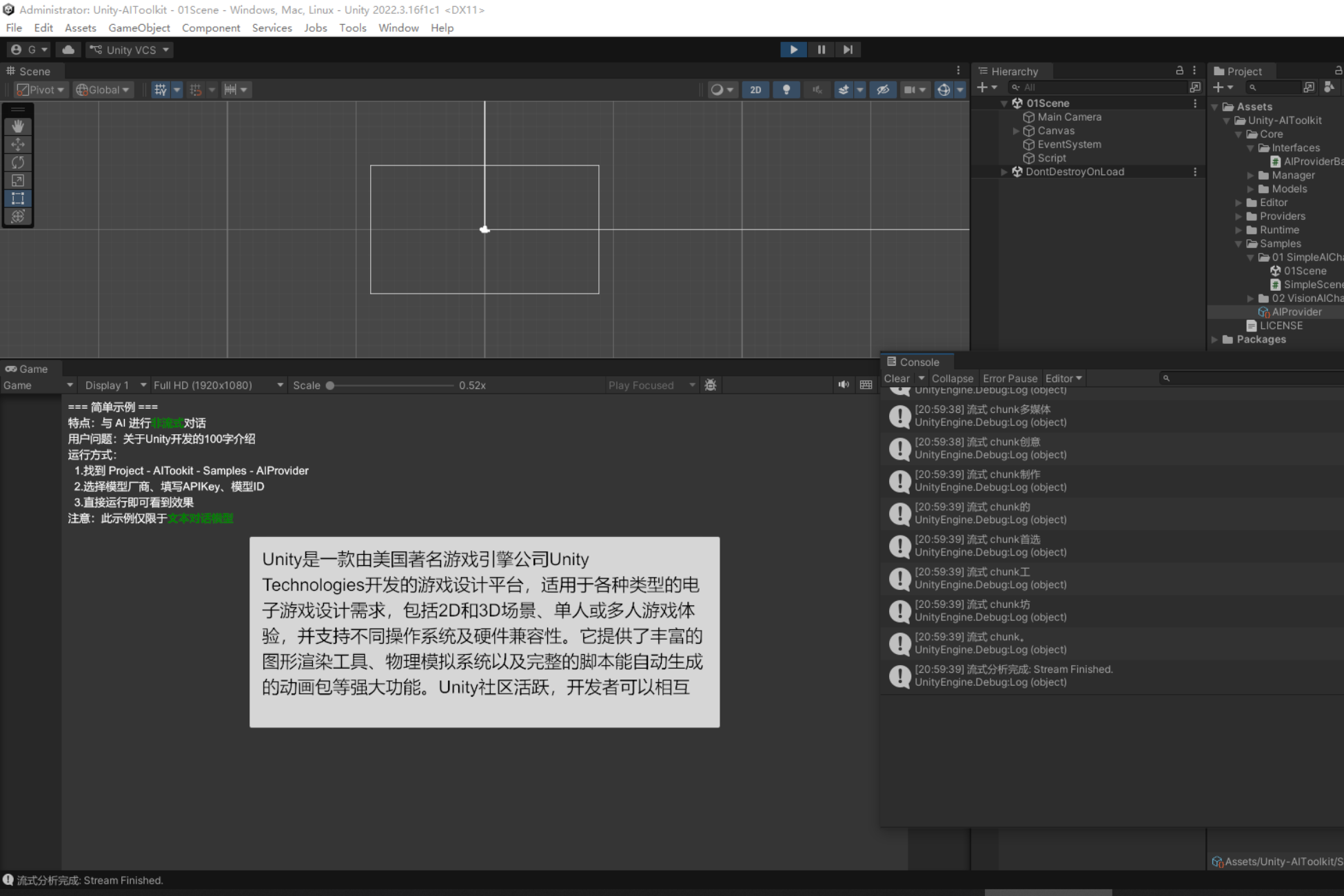Open the Window menu
The height and width of the screenshot is (896, 1344).
click(398, 28)
